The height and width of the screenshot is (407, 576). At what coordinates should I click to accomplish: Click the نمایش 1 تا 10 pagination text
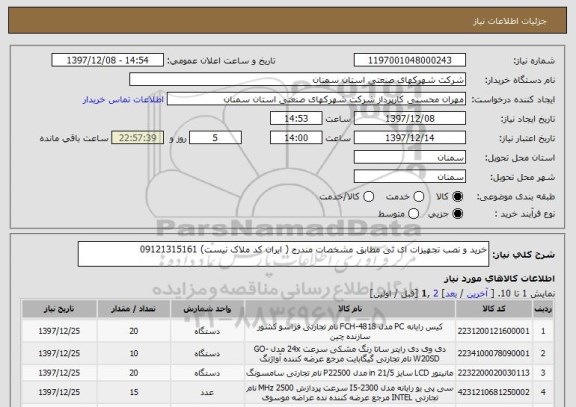click(x=526, y=293)
